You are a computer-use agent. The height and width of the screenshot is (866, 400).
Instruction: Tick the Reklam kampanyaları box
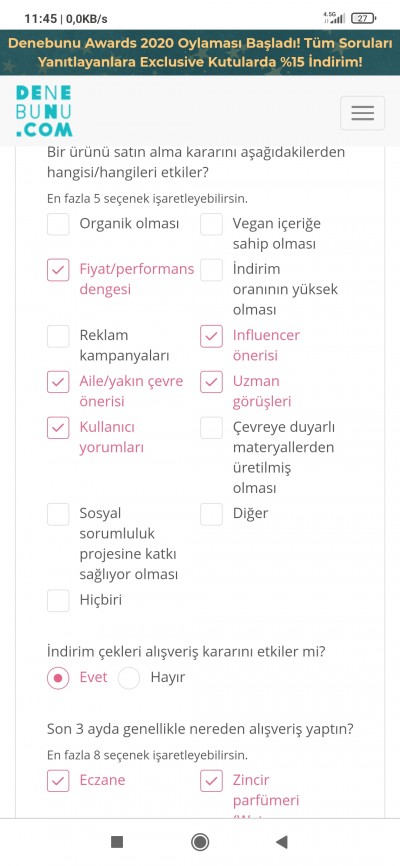pos(58,336)
